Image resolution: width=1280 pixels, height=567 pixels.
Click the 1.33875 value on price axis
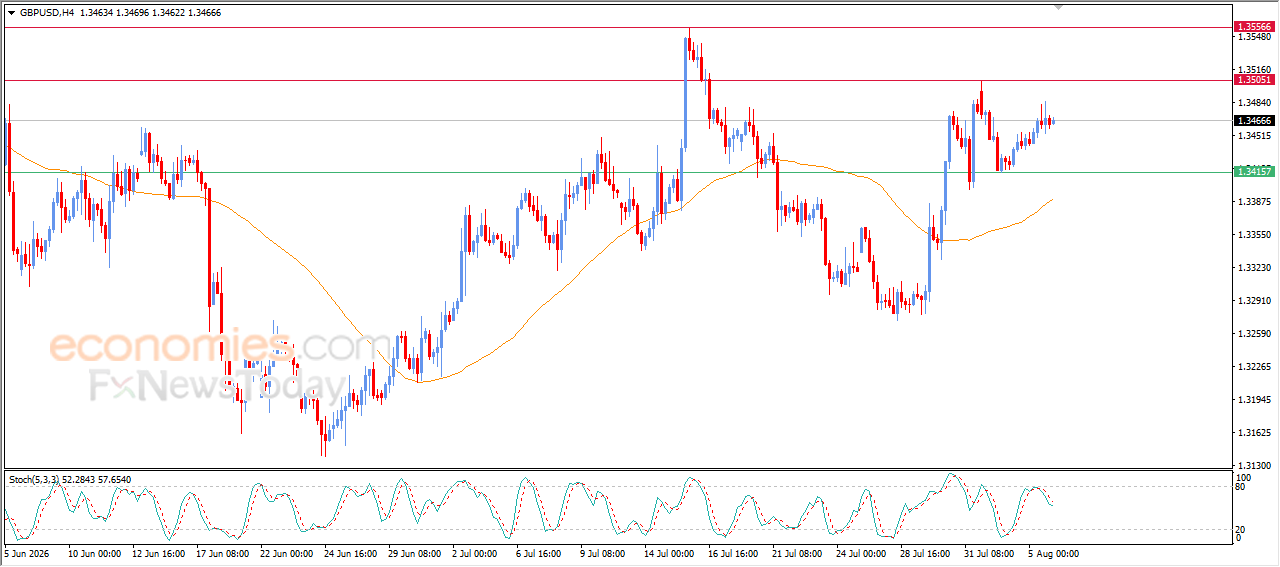pos(1254,202)
